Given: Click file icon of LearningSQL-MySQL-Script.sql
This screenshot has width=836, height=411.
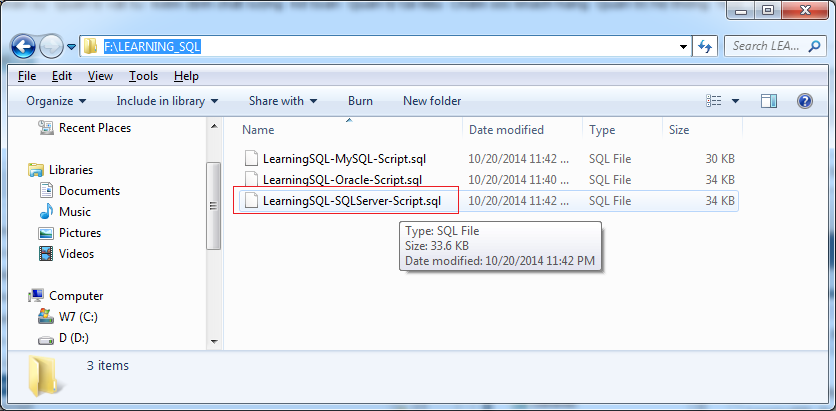Looking at the screenshot, I should pos(251,159).
